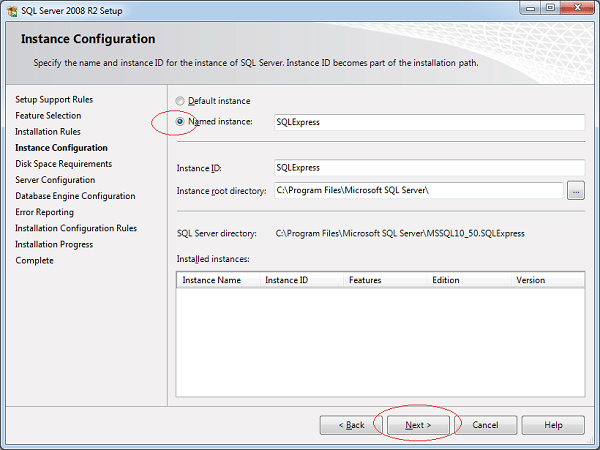Cancel the SQL Server setup
This screenshot has width=600, height=450.
tap(485, 425)
